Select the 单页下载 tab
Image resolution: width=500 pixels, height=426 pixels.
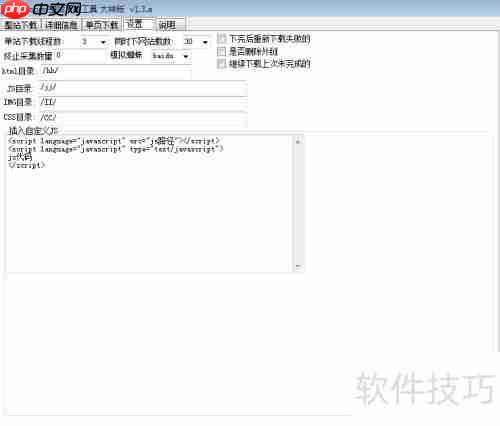click(x=102, y=25)
